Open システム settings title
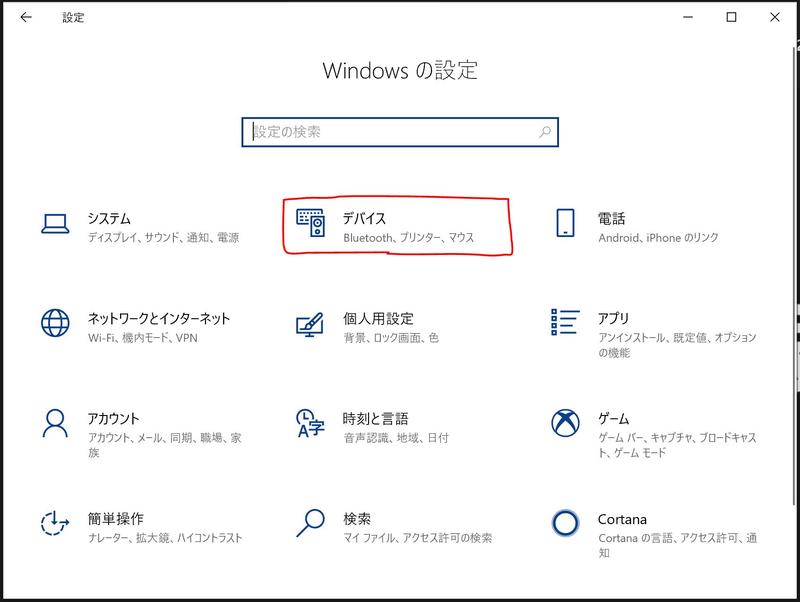This screenshot has width=800, height=602. pos(109,218)
